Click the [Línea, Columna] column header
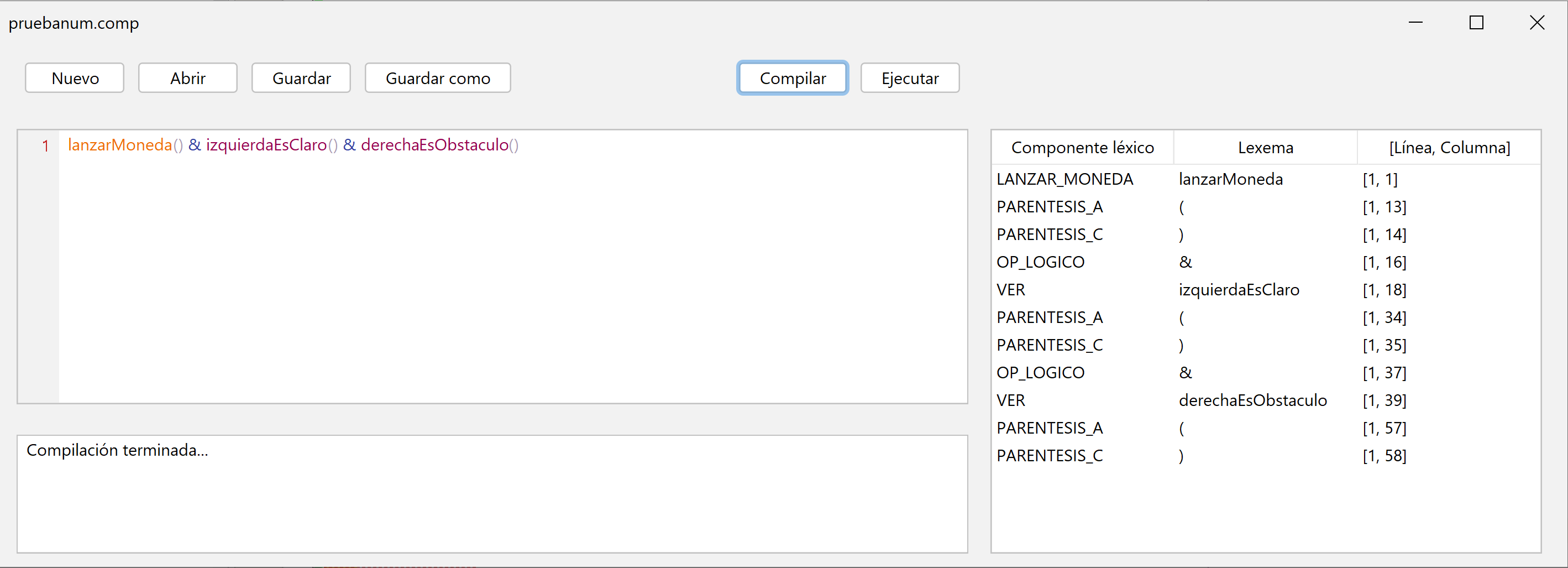This screenshot has height=568, width=1568. 1449,147
